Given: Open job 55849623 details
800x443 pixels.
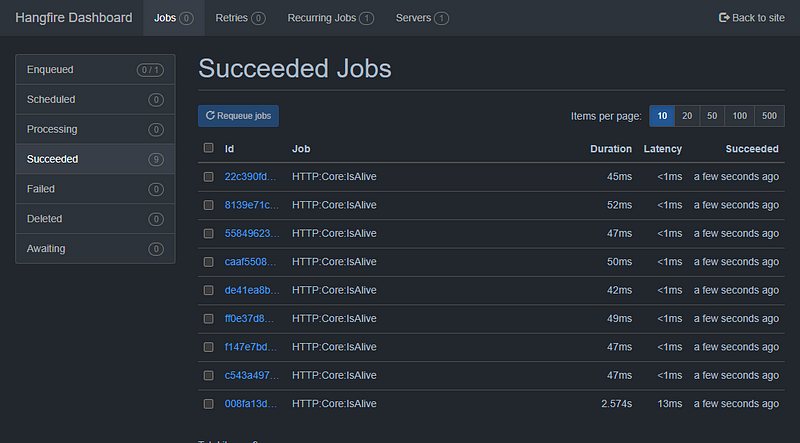Looking at the screenshot, I should click(x=252, y=233).
